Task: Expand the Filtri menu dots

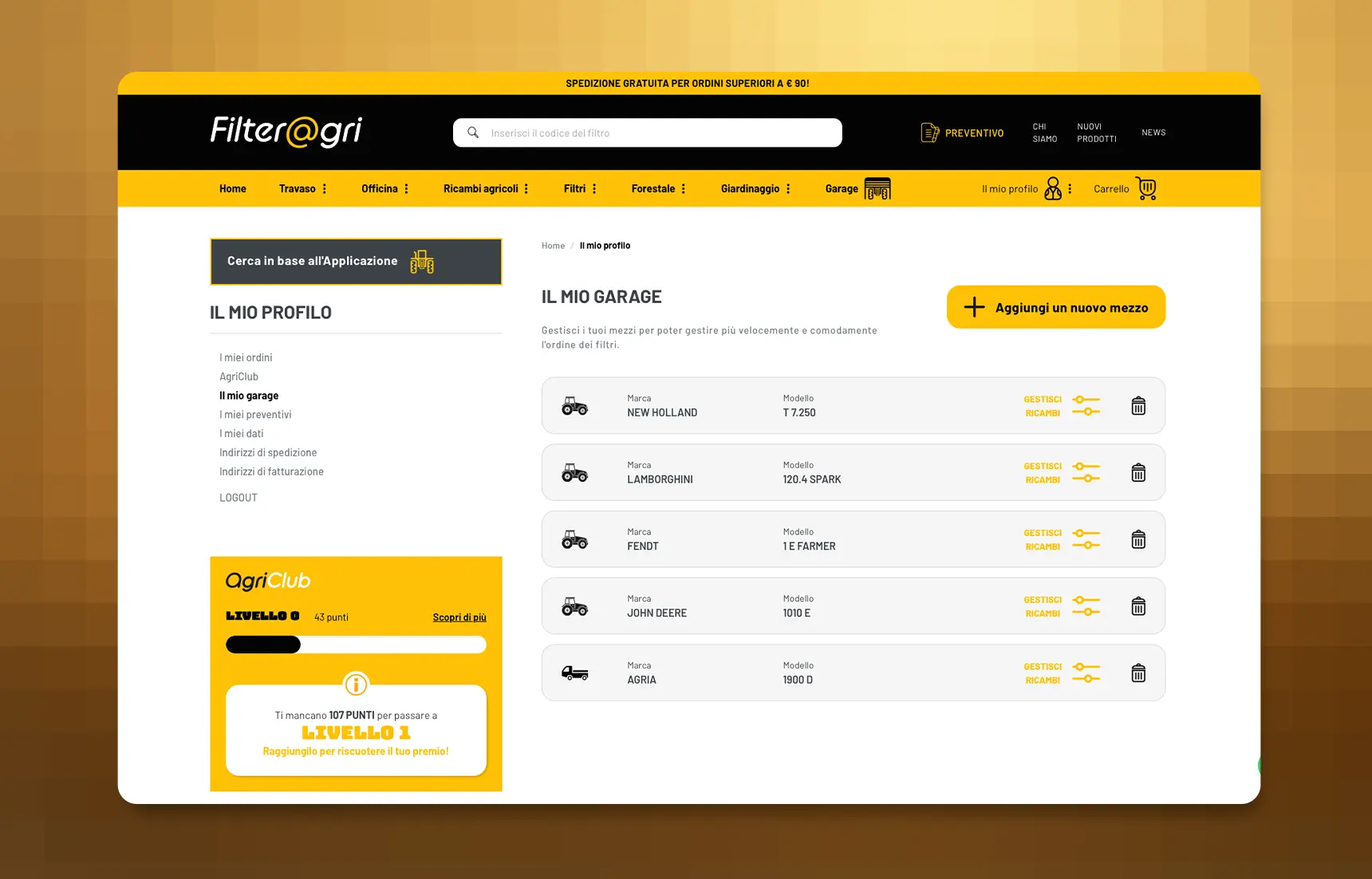Action: (x=594, y=189)
